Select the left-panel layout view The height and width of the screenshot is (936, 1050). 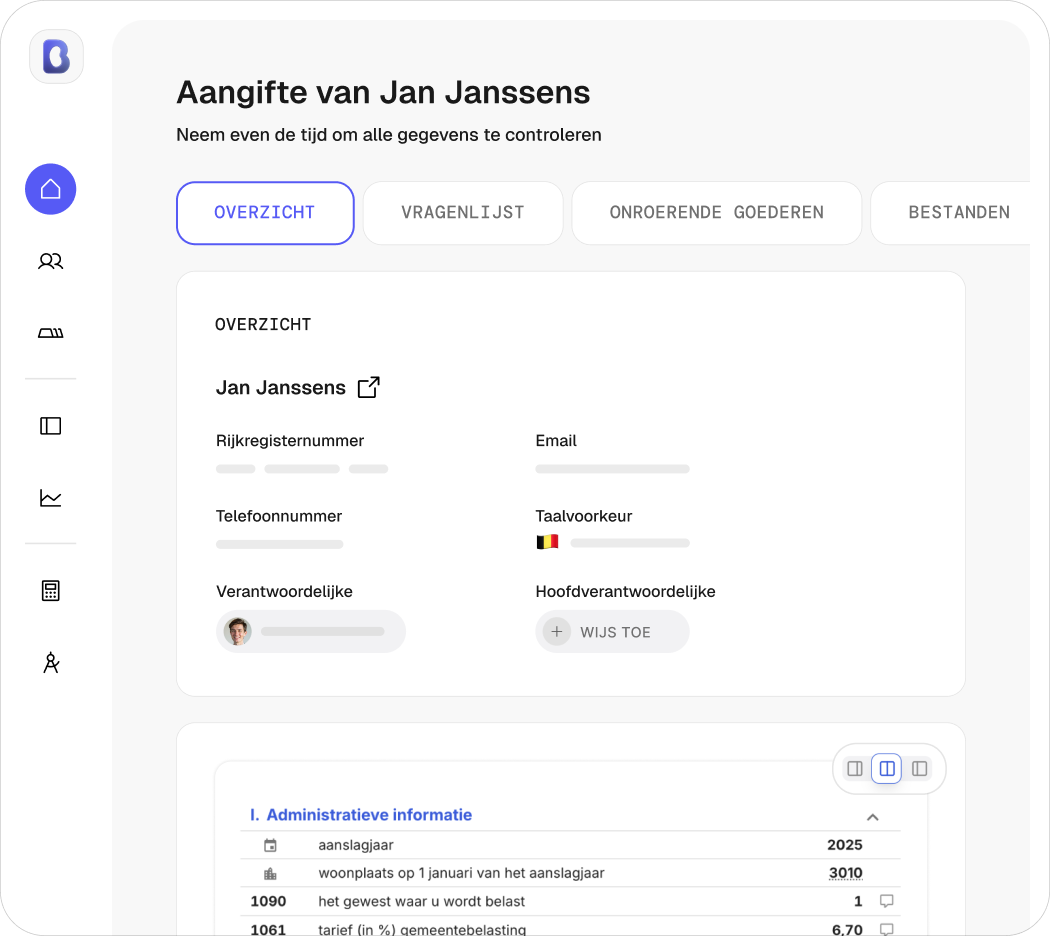pos(919,769)
